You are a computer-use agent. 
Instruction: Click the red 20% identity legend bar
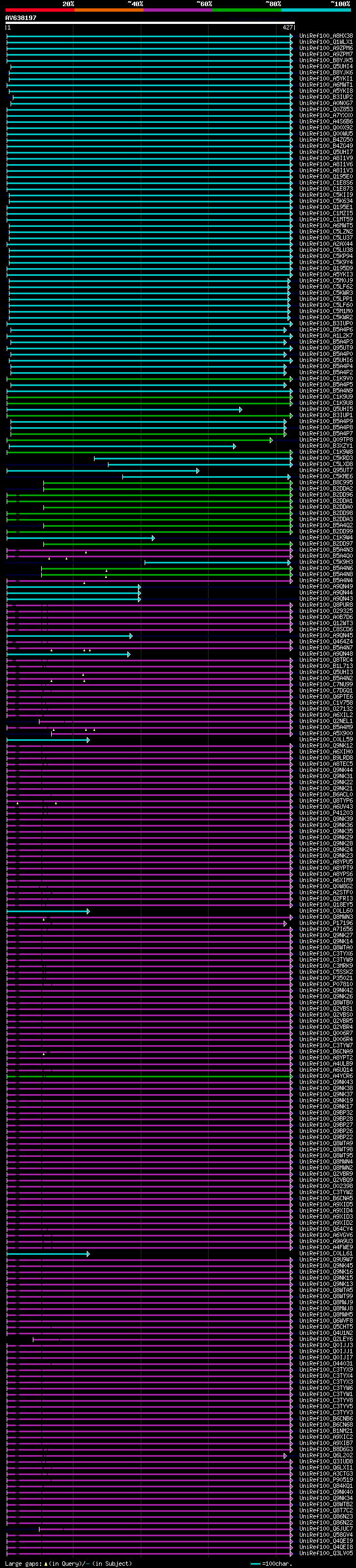point(39,11)
